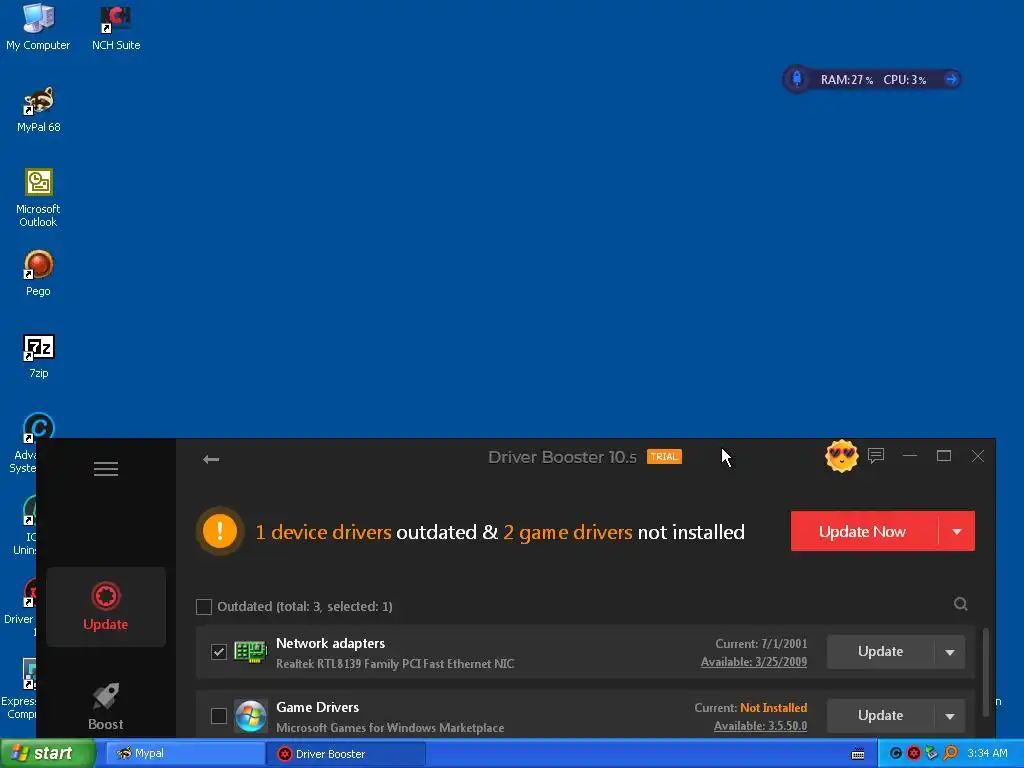Click the Driver Booster 10.5 title text

pyautogui.click(x=562, y=457)
